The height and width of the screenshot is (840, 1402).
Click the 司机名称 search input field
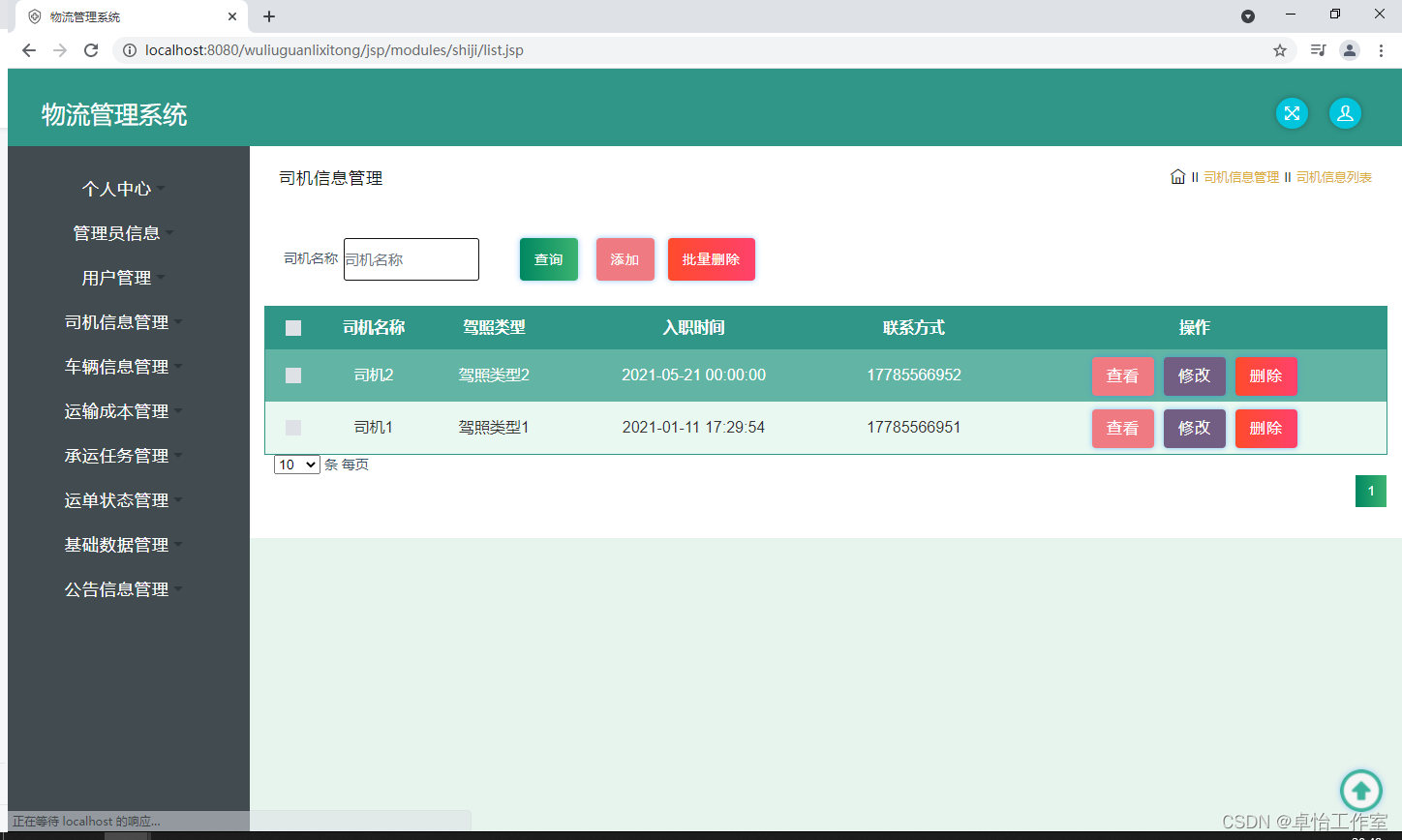coord(411,259)
